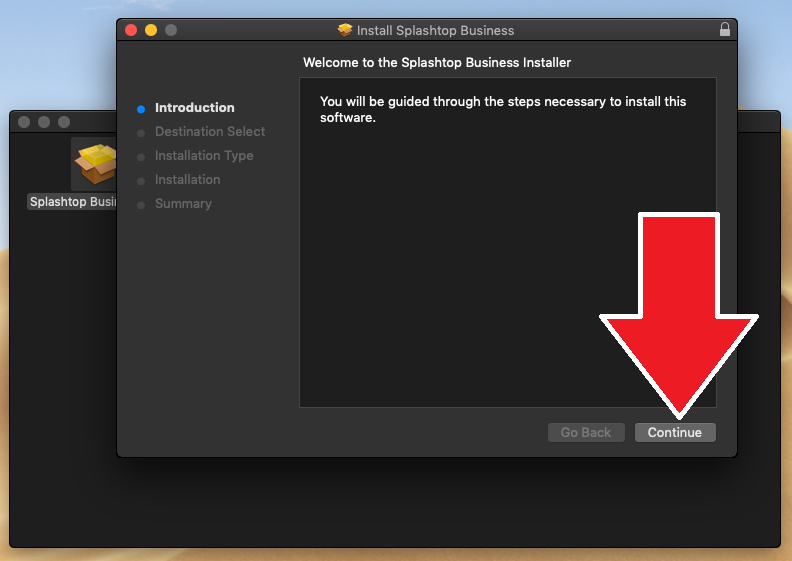Select the Splashtop Business package icon
The image size is (792, 561).
[95, 165]
